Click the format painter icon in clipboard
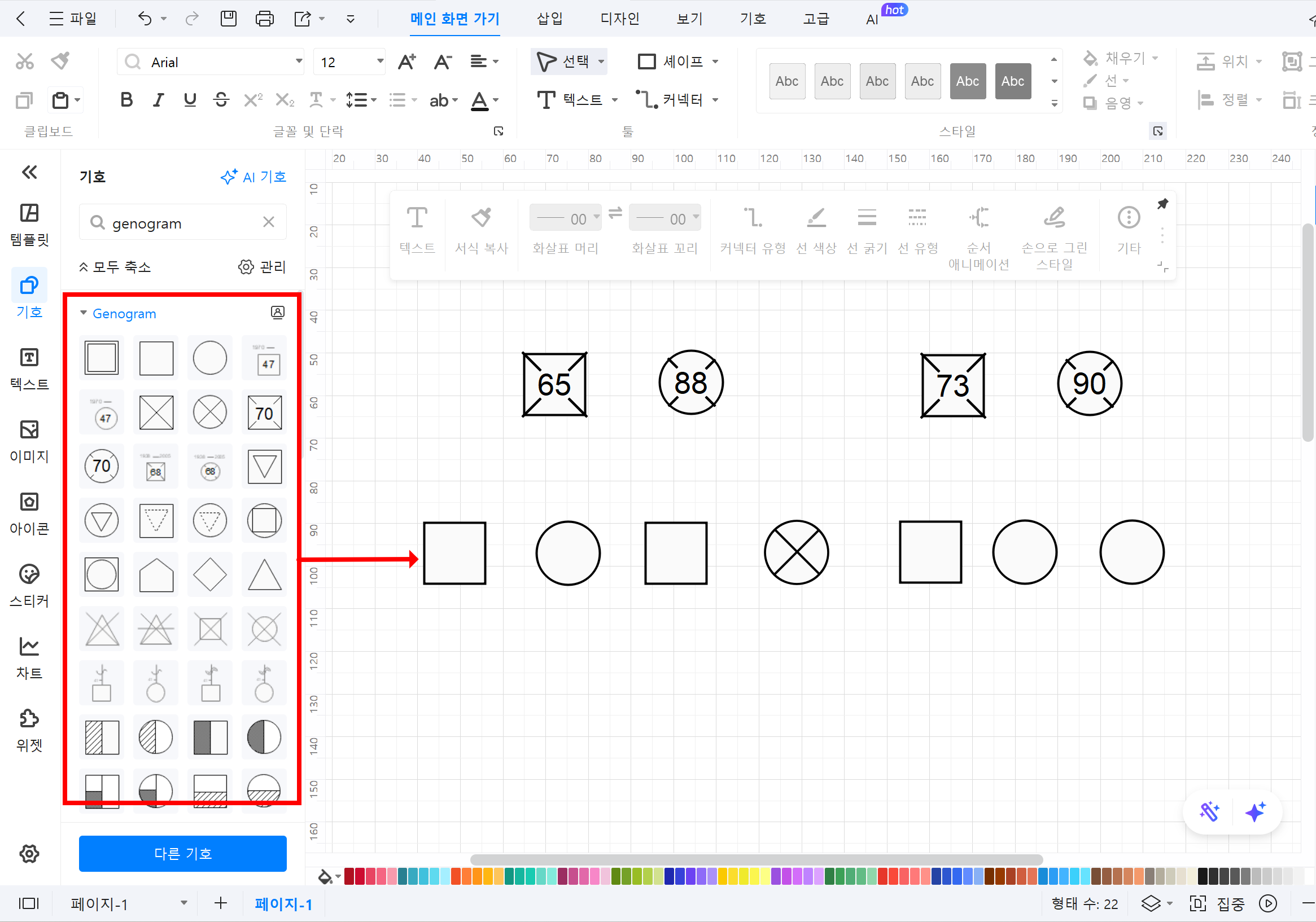1316x922 pixels. pyautogui.click(x=60, y=60)
